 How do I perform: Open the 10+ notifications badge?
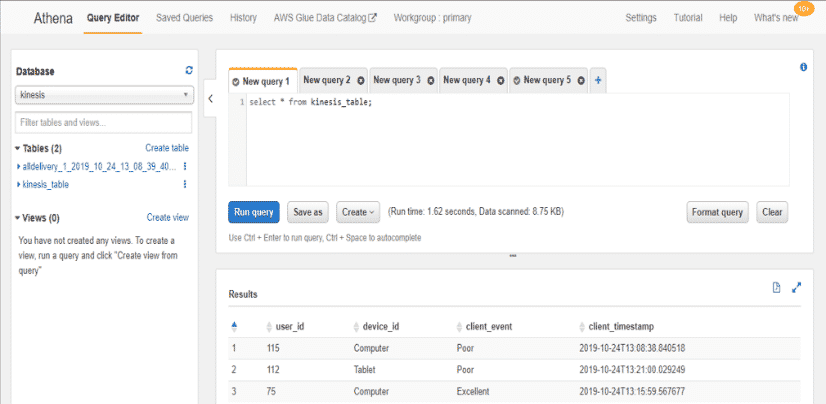803,9
